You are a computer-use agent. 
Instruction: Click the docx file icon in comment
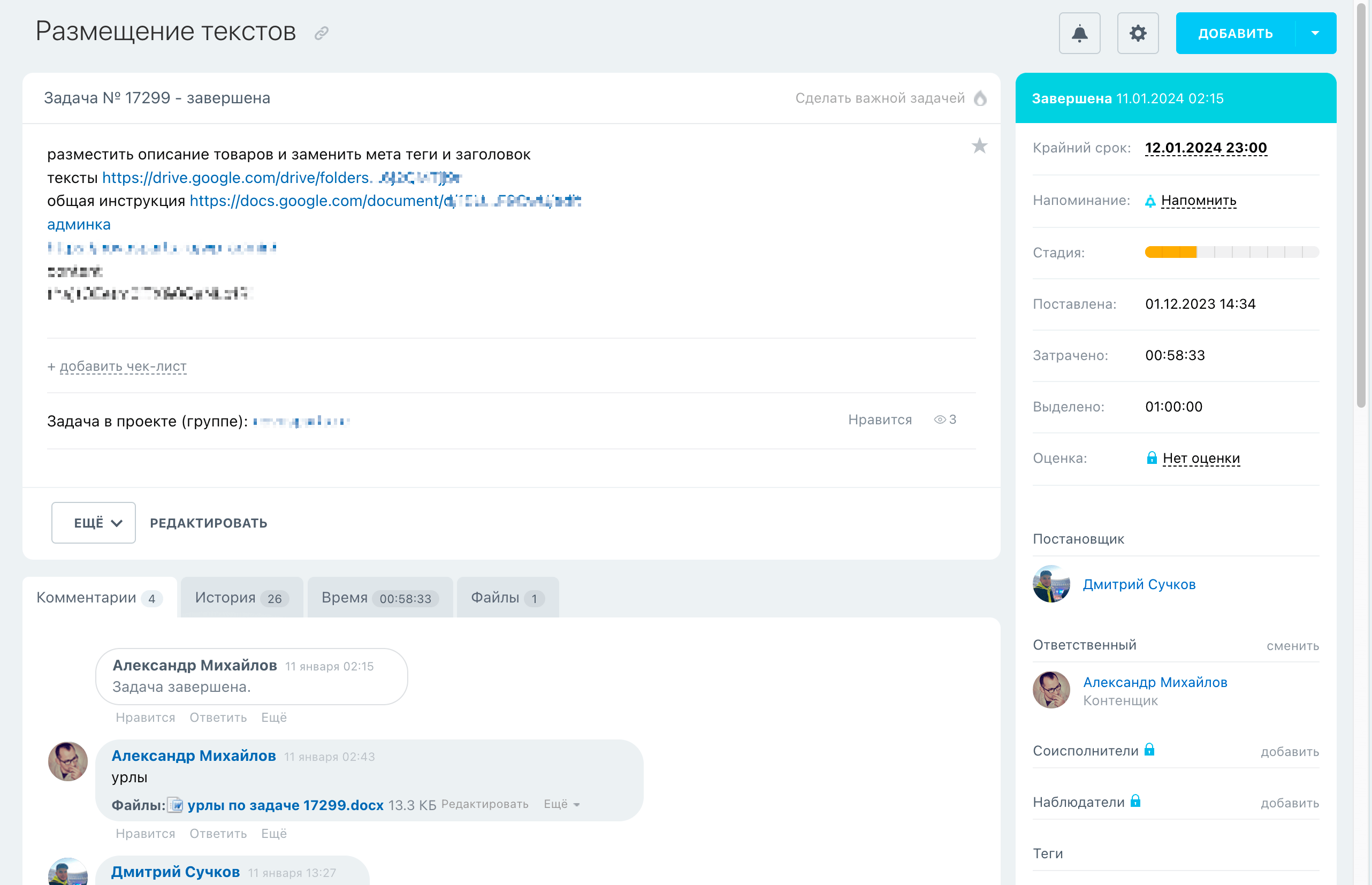[x=176, y=805]
